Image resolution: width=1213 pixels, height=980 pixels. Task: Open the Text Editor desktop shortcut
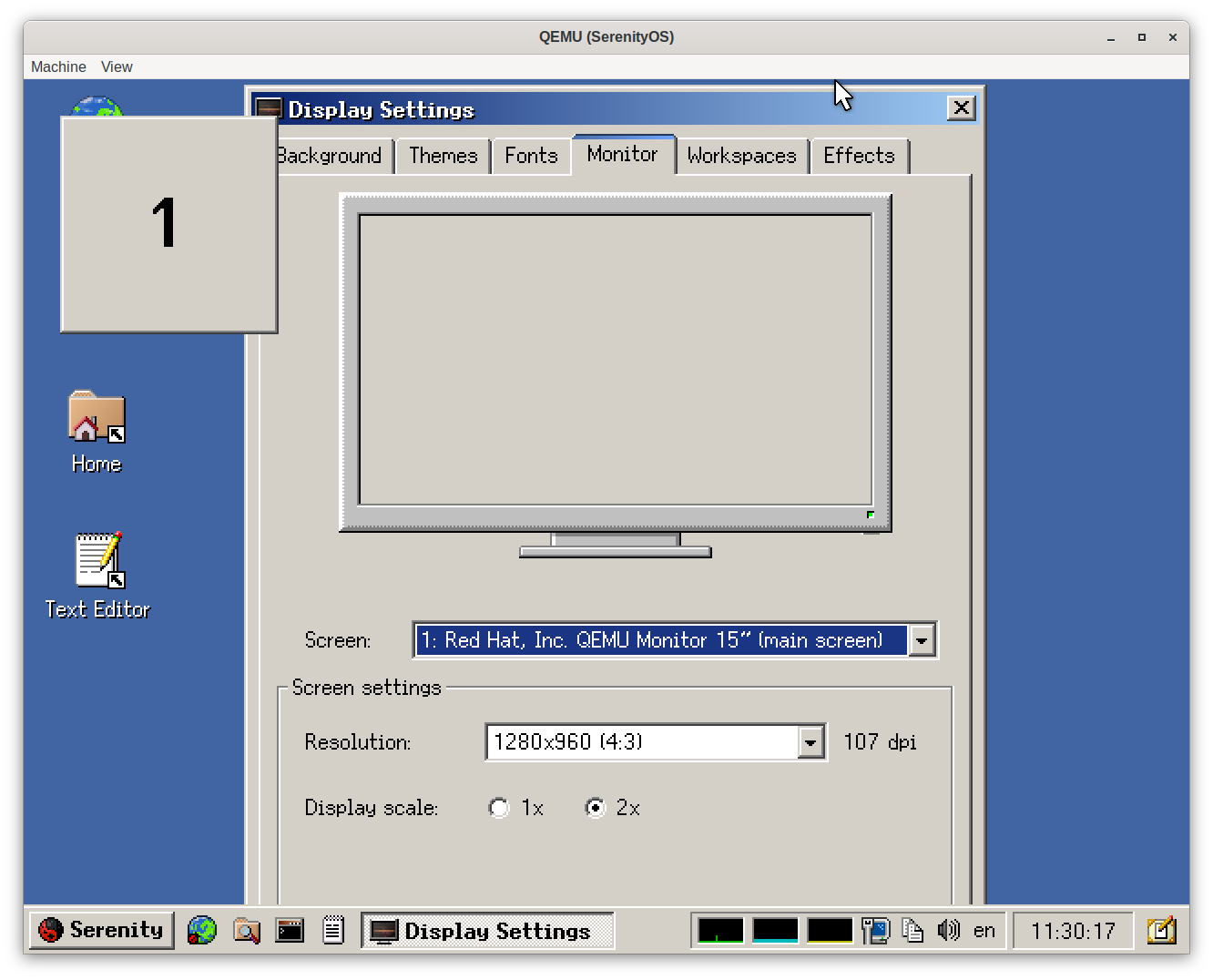click(97, 576)
